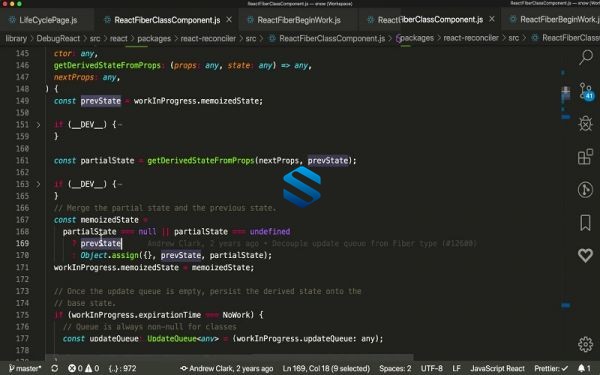
Task: Open Source Control with 41 badge
Action: [x=585, y=91]
